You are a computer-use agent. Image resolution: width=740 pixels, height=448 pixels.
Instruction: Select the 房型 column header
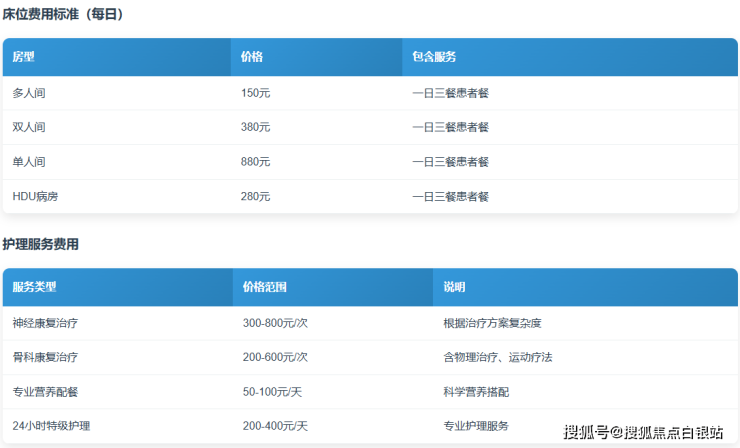click(x=24, y=57)
